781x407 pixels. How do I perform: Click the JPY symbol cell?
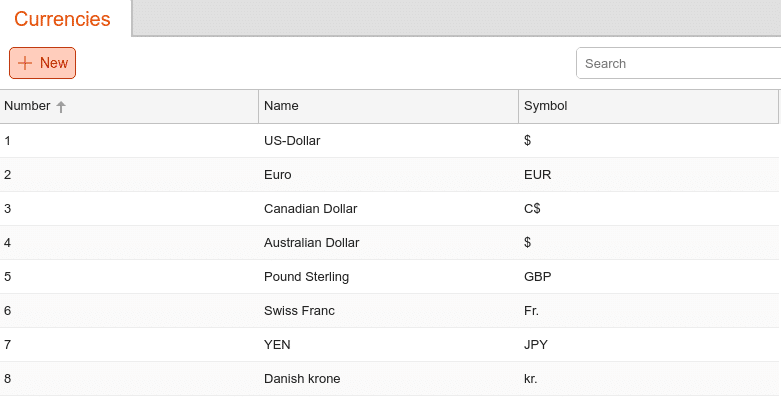point(648,345)
